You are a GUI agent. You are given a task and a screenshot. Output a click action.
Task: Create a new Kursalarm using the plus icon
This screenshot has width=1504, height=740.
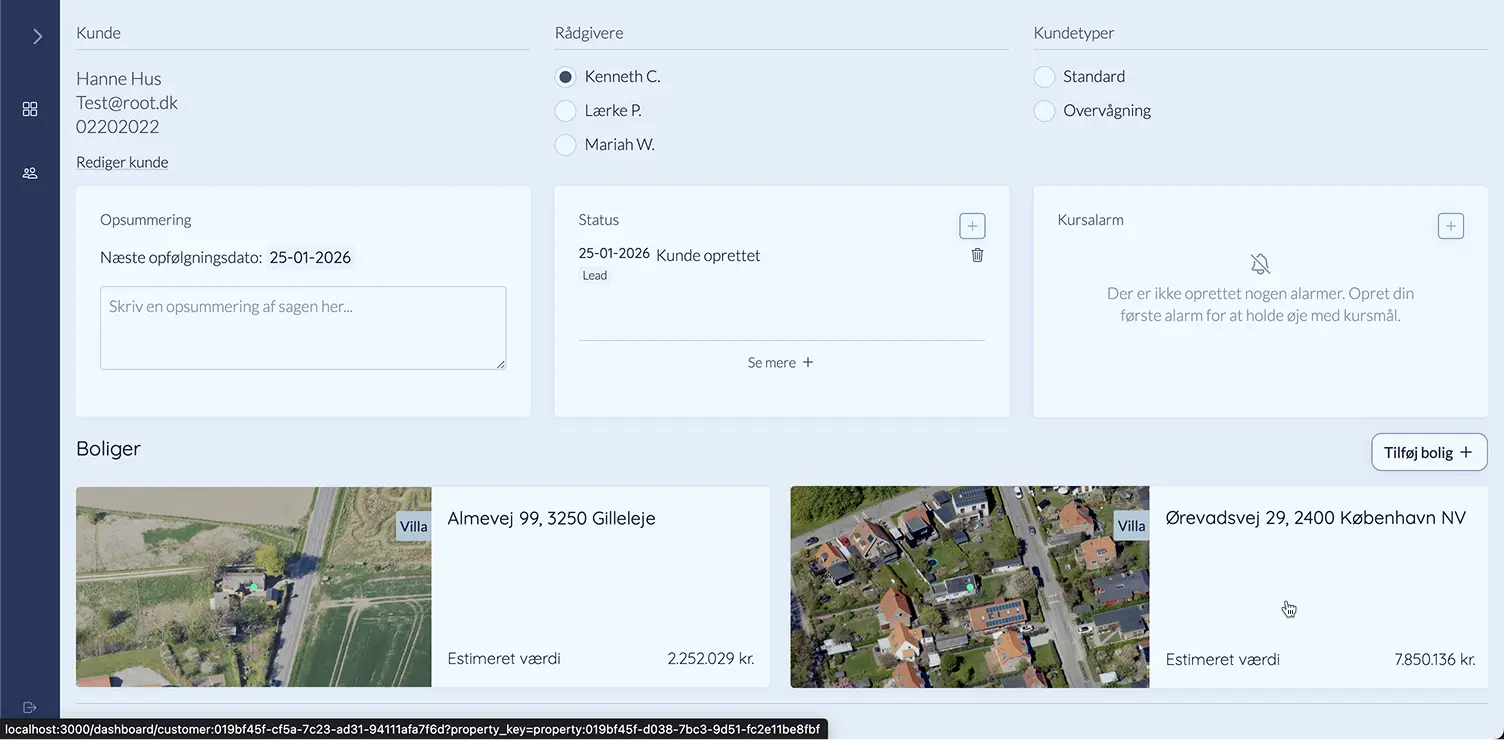[1450, 225]
